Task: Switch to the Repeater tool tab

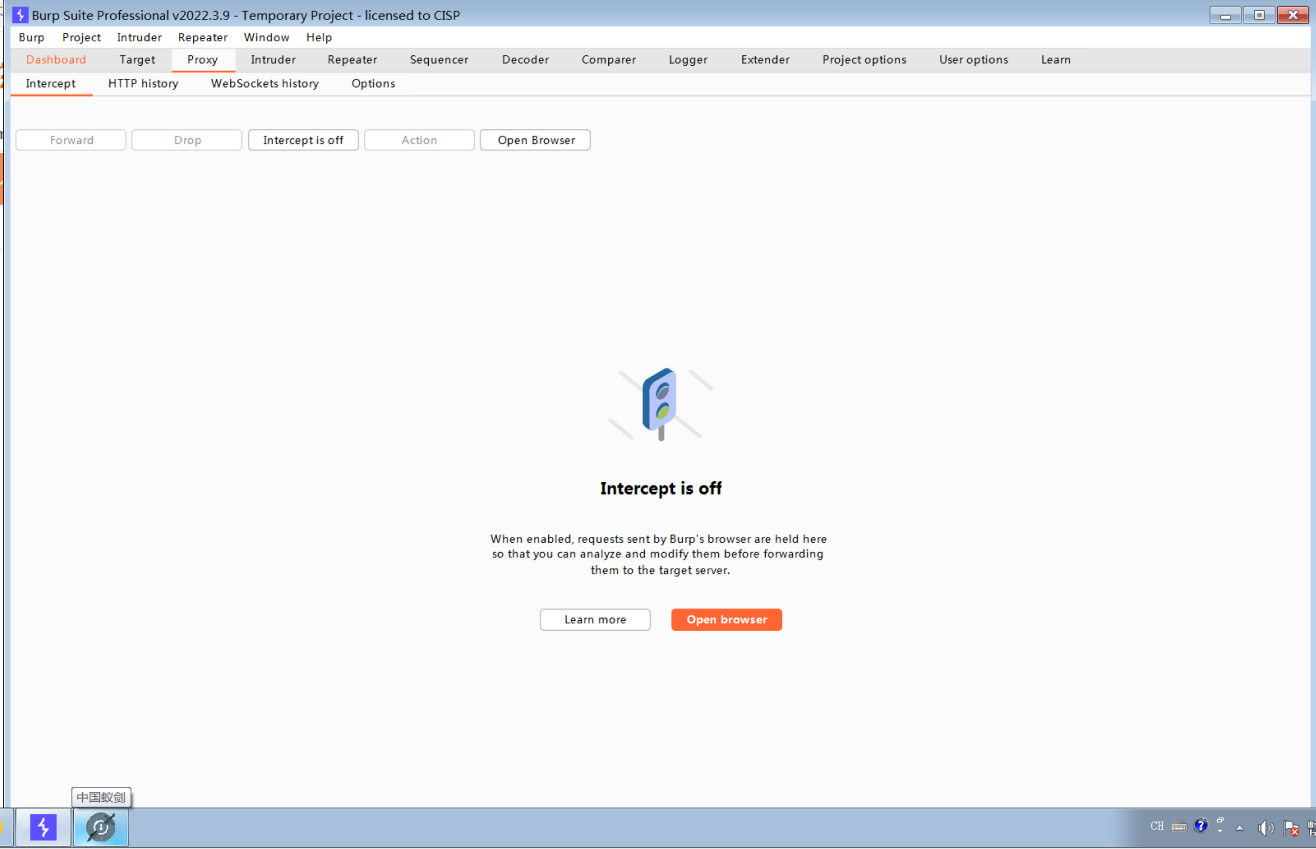Action: coord(352,60)
